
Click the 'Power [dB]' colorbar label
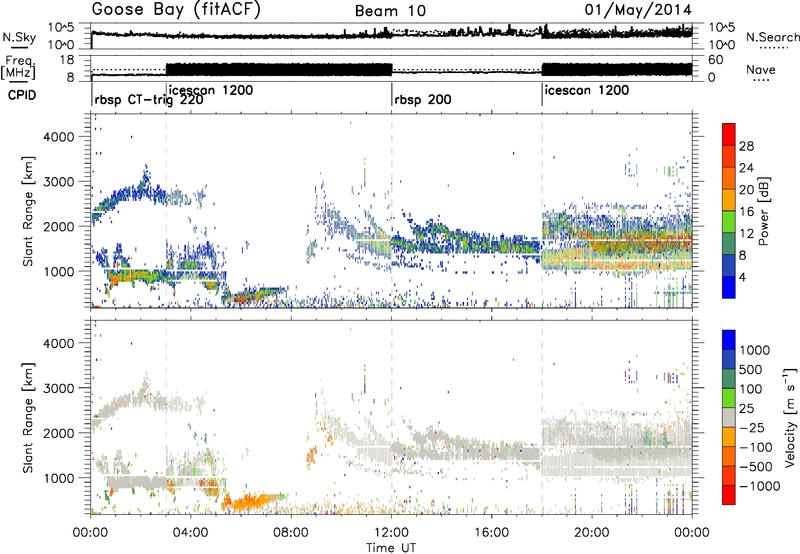click(x=763, y=212)
